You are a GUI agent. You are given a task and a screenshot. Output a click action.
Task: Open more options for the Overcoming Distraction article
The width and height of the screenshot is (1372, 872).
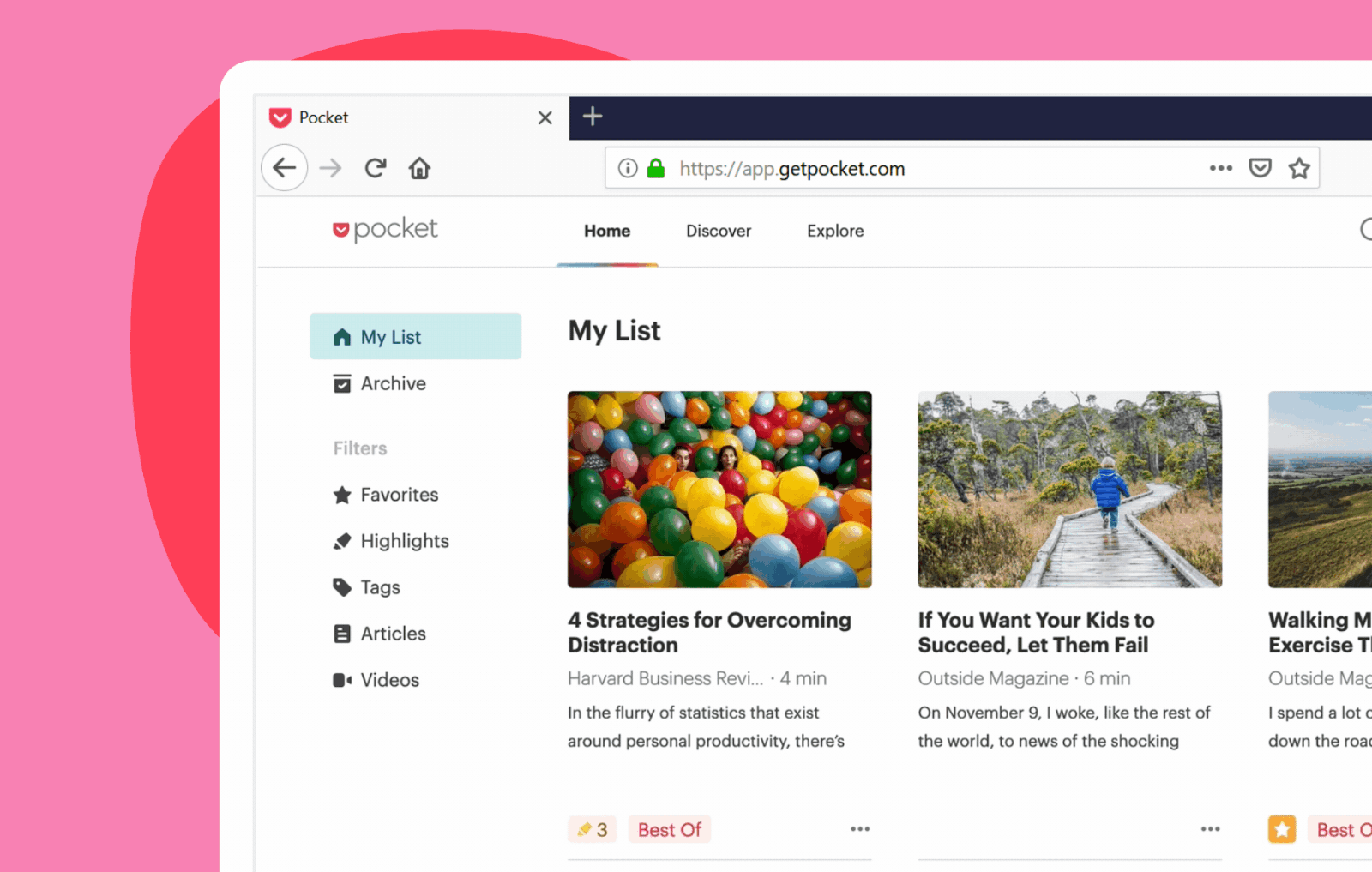[860, 829]
